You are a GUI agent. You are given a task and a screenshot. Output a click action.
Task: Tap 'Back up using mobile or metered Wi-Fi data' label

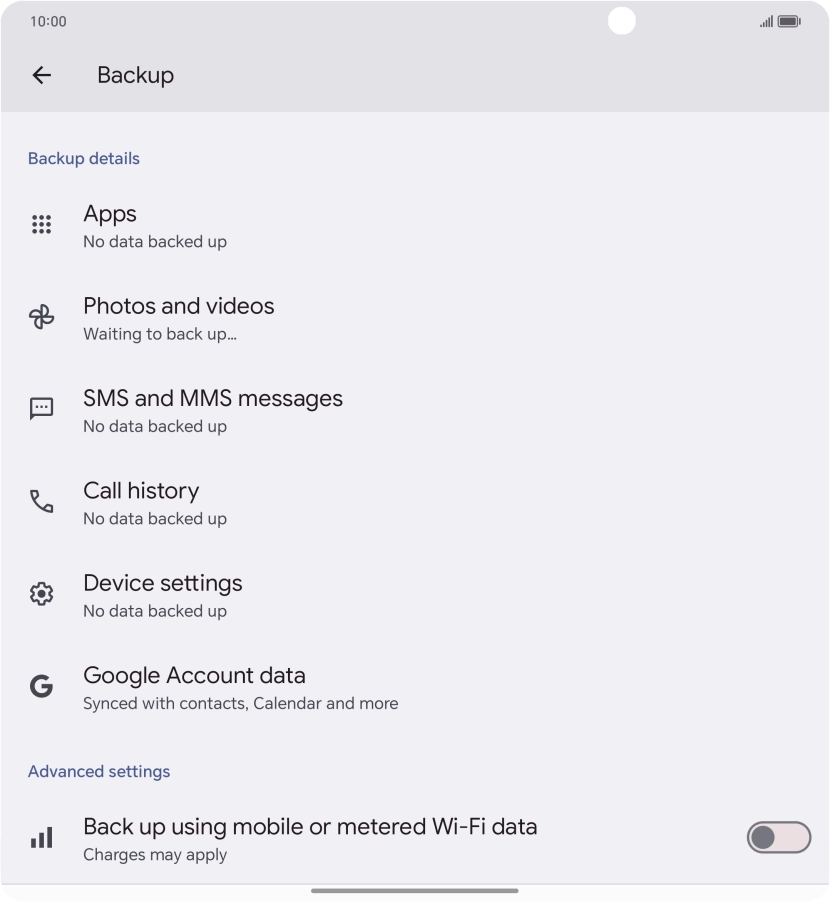[310, 827]
